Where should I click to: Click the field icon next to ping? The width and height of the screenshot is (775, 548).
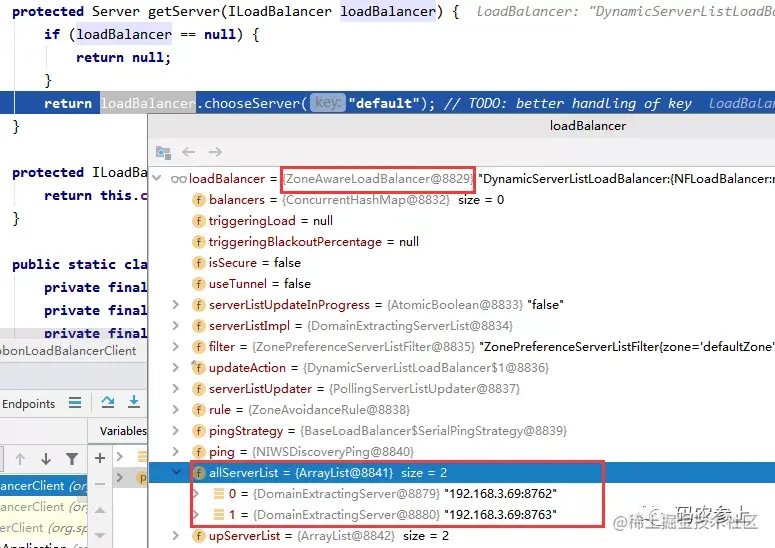pyautogui.click(x=198, y=452)
